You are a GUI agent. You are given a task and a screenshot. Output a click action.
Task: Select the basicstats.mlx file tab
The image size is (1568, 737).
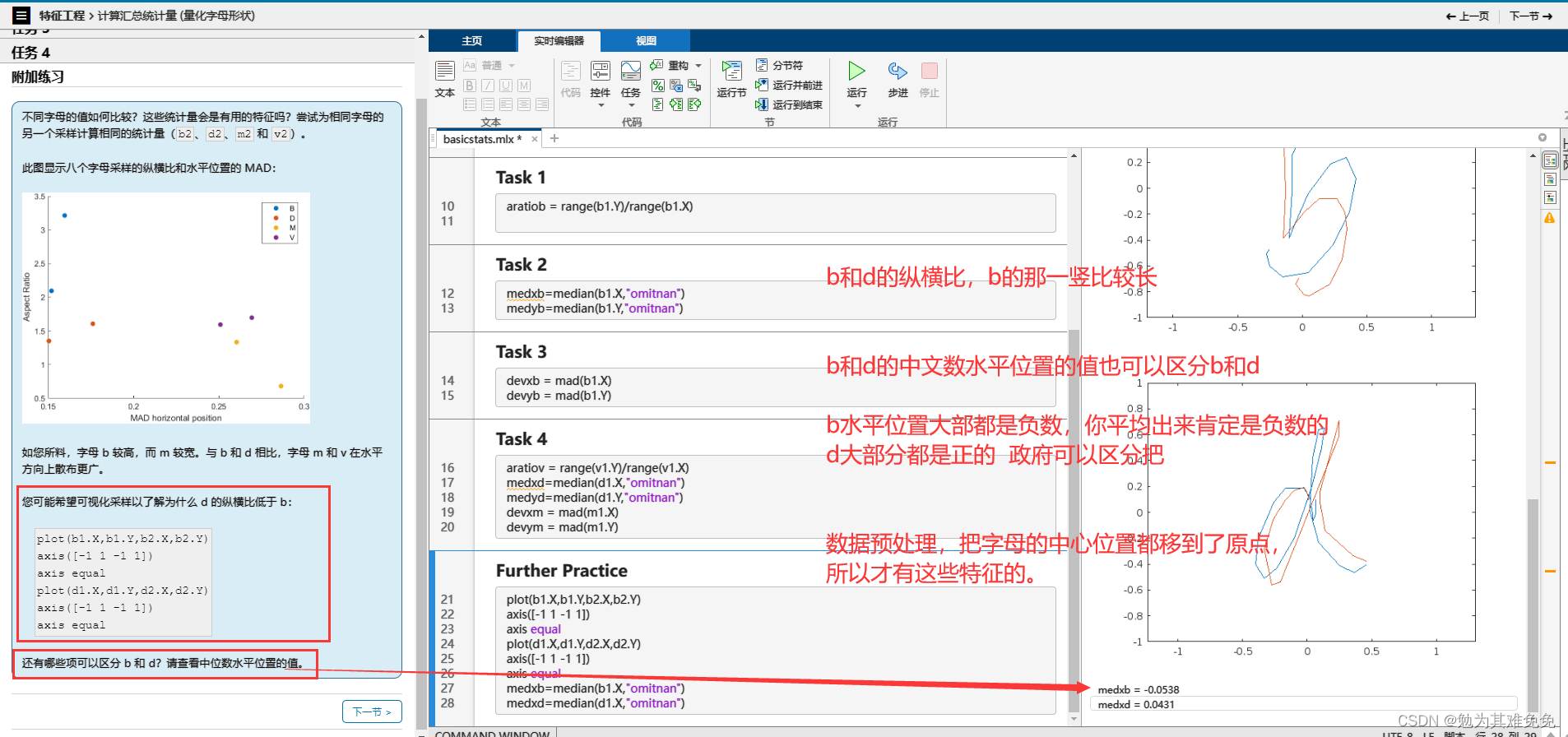tap(482, 139)
